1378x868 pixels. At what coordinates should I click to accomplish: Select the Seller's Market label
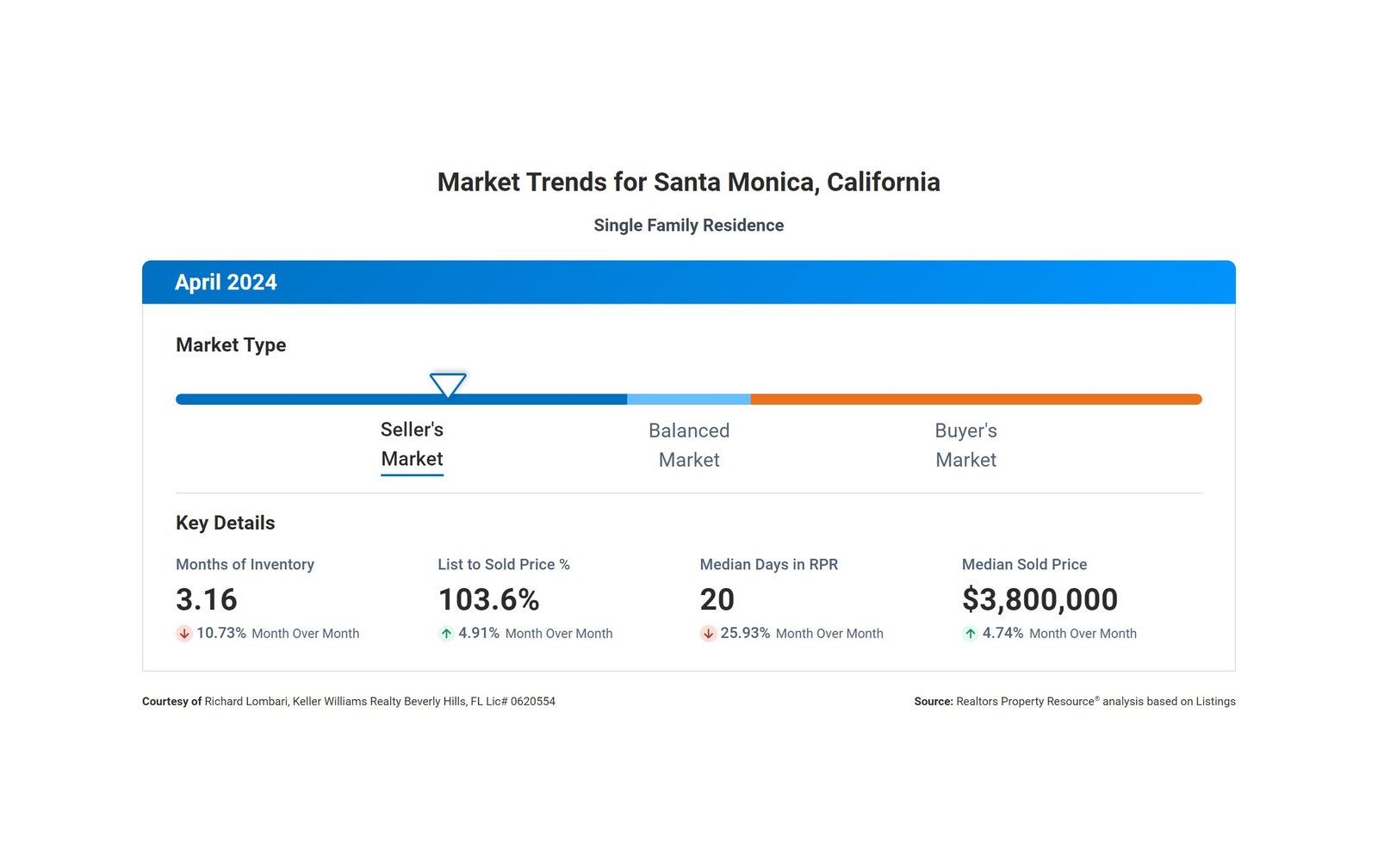click(x=412, y=444)
